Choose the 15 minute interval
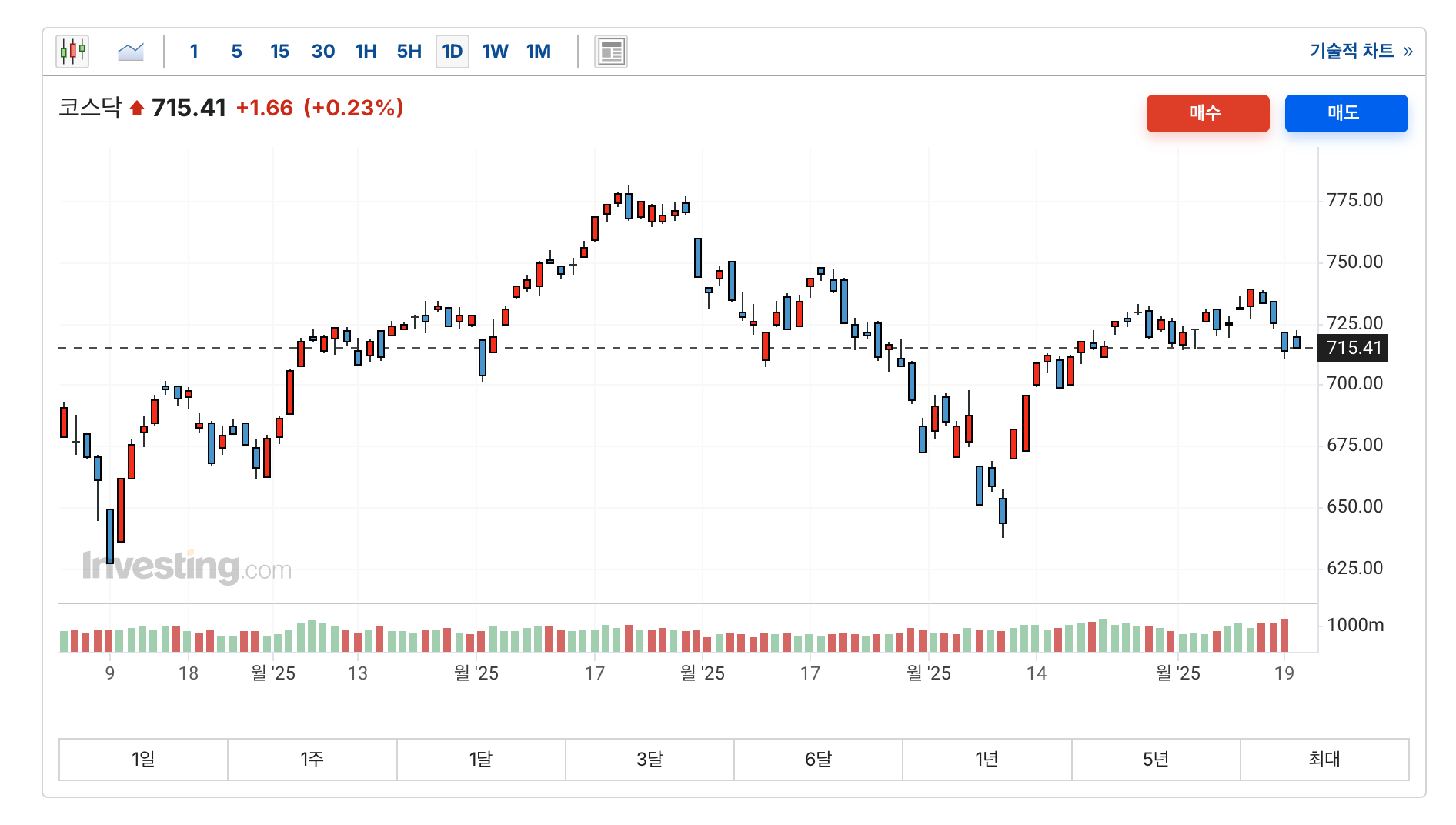 tap(279, 52)
